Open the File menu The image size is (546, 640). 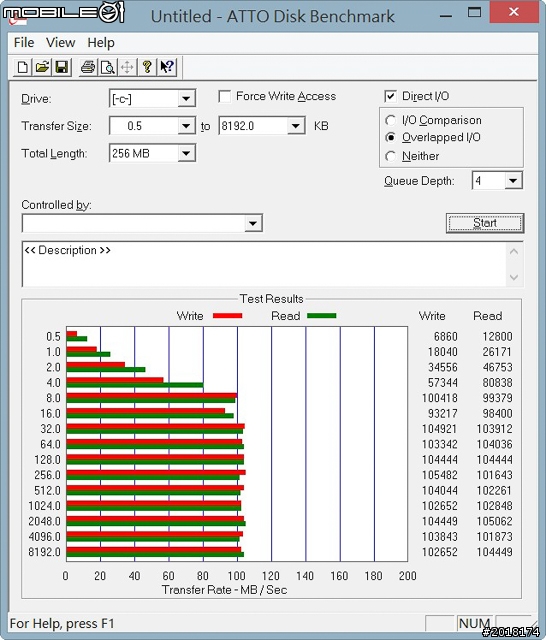coord(24,42)
